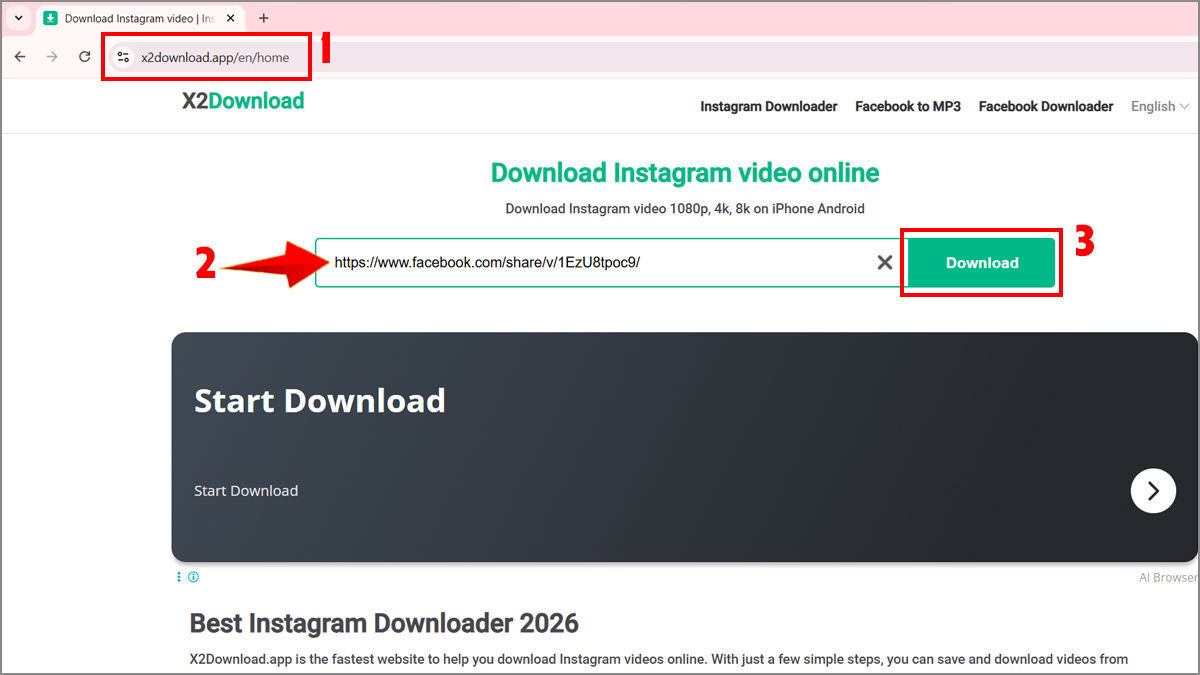The width and height of the screenshot is (1200, 675).
Task: Select the pasted Facebook URL input field
Action: coord(600,262)
